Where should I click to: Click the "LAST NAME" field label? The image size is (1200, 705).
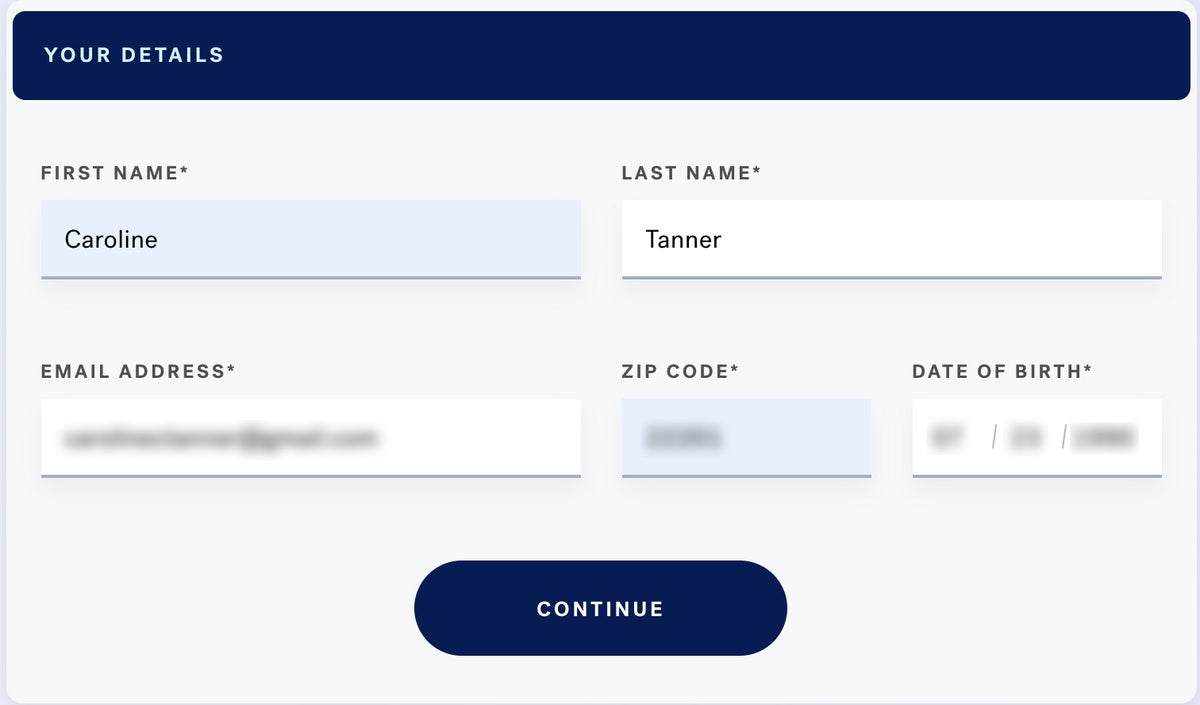click(691, 173)
